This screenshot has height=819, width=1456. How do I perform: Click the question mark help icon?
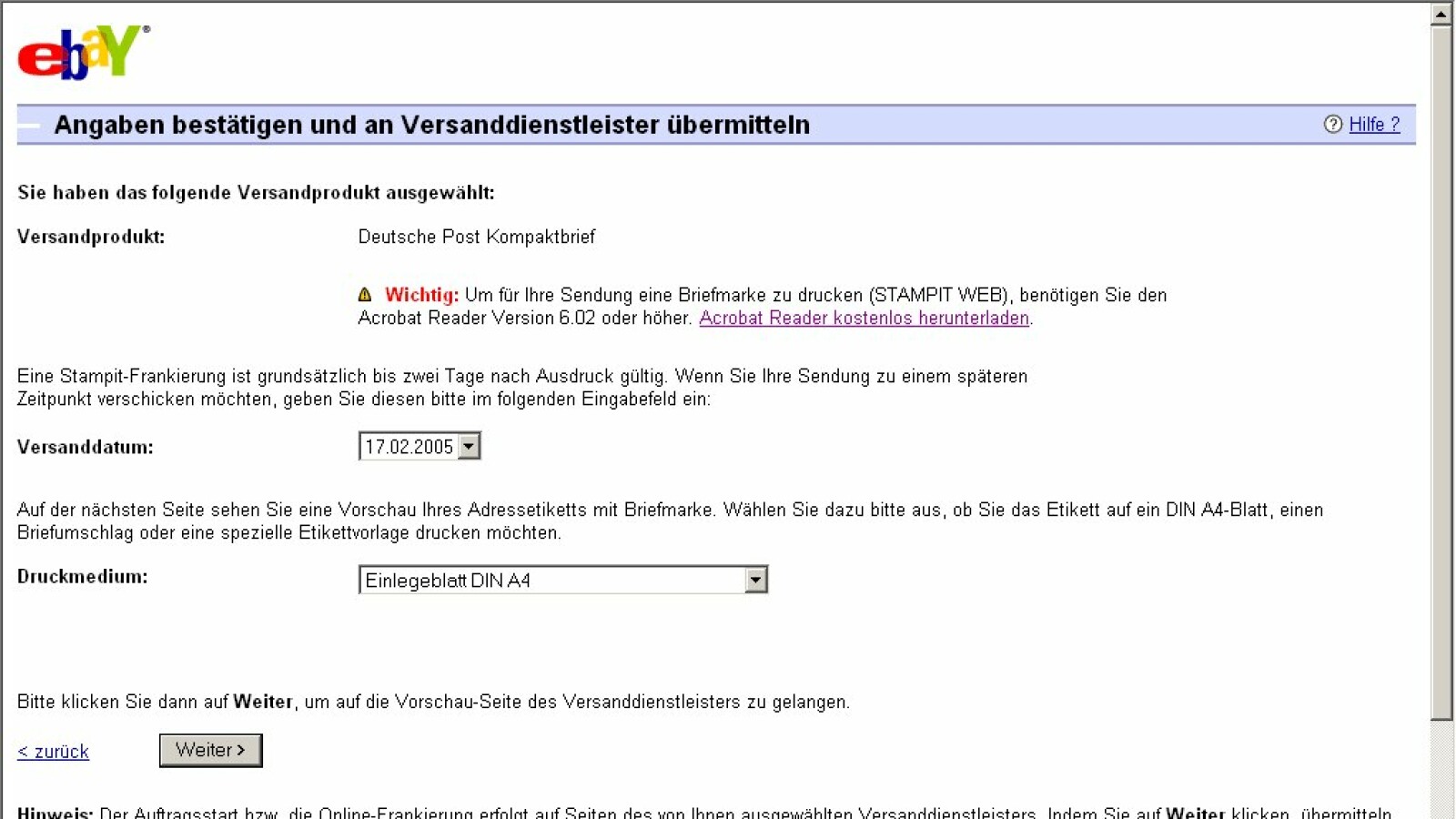1332,125
